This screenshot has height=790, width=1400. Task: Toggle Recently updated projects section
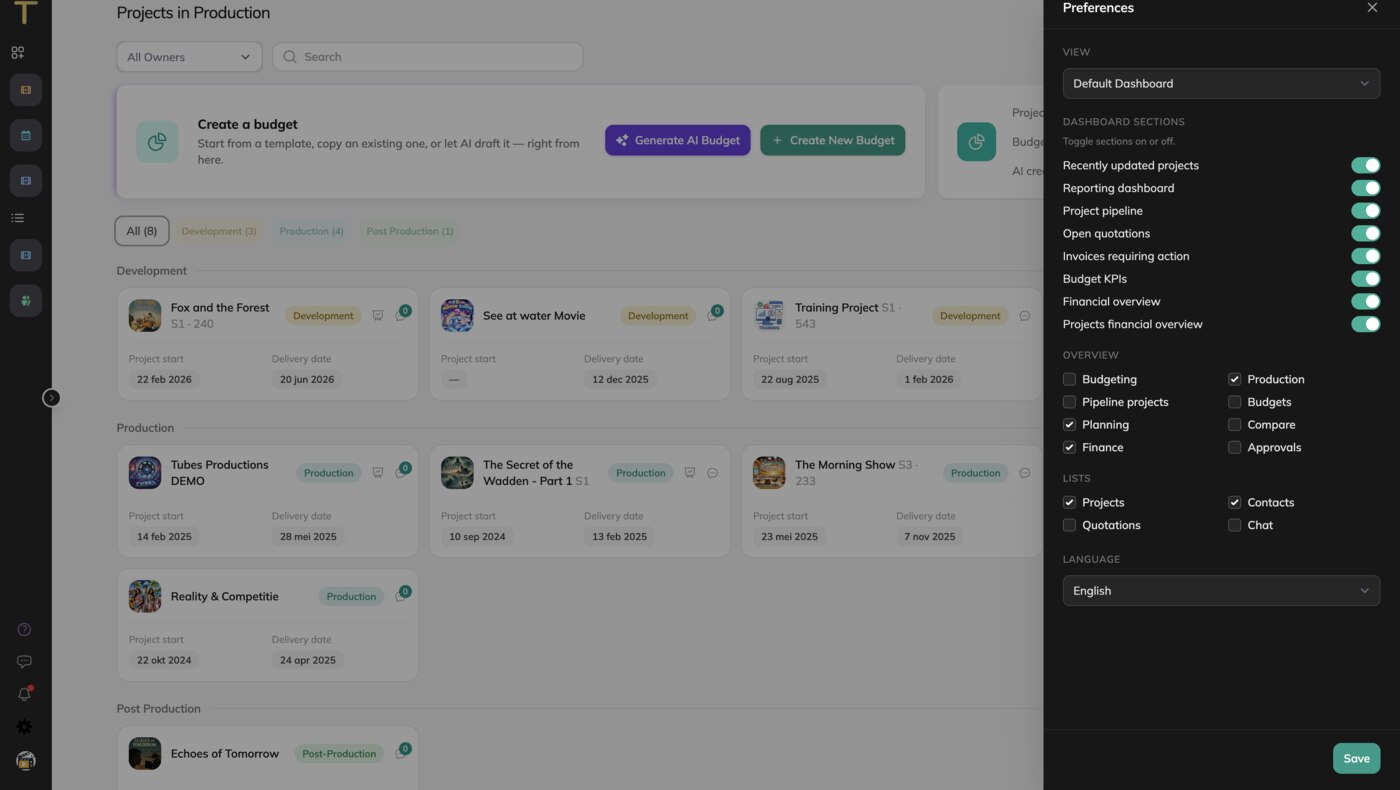pyautogui.click(x=1365, y=165)
